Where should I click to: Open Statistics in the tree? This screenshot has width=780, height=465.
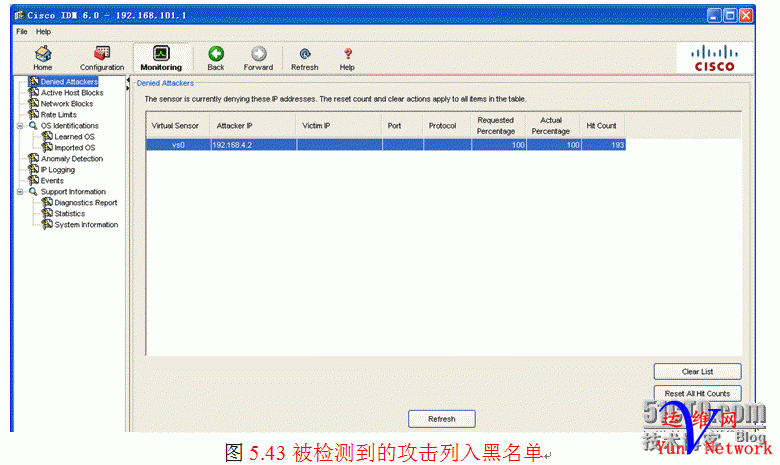pyautogui.click(x=70, y=213)
